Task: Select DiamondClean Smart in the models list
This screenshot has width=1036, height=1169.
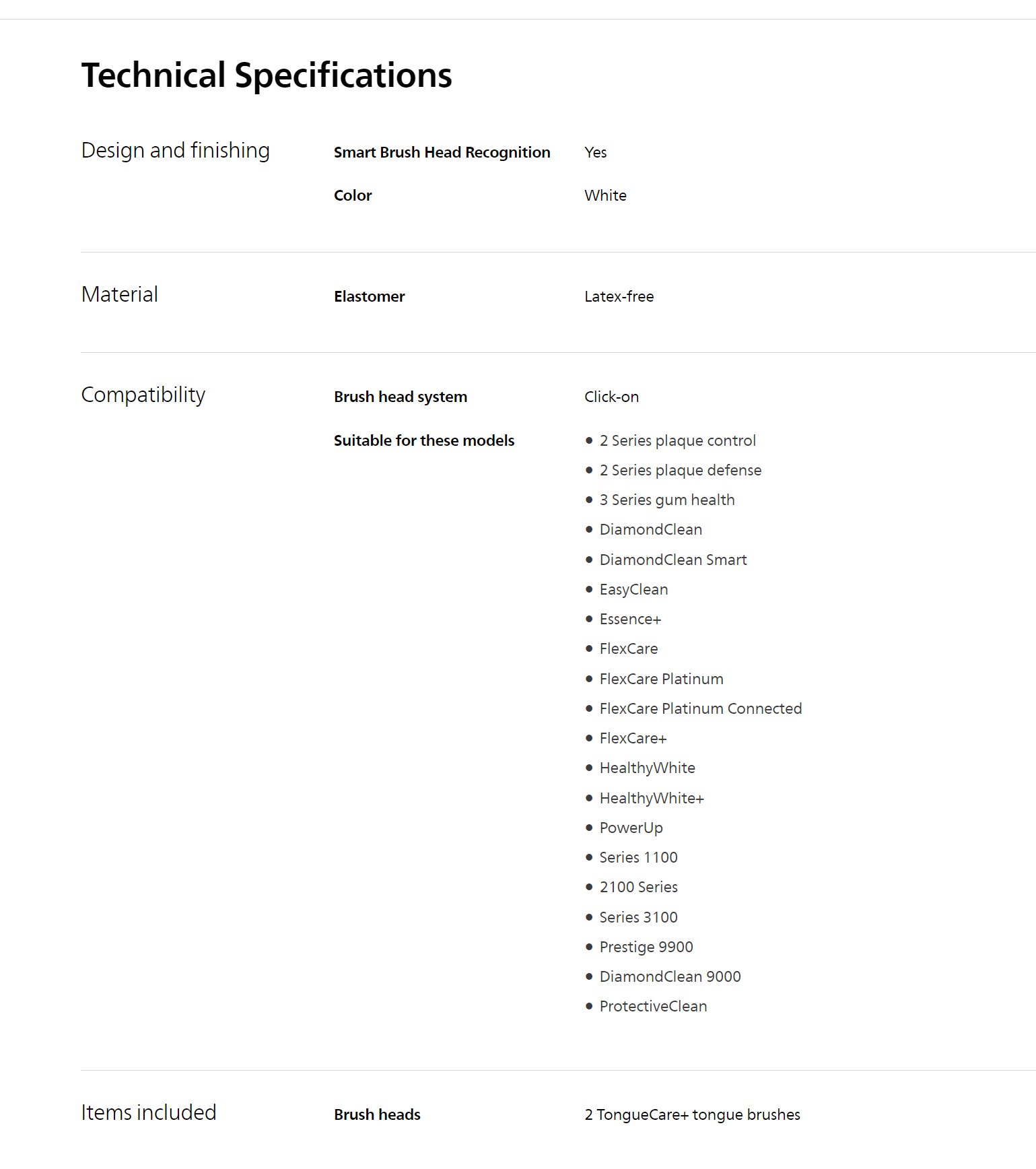Action: 672,560
